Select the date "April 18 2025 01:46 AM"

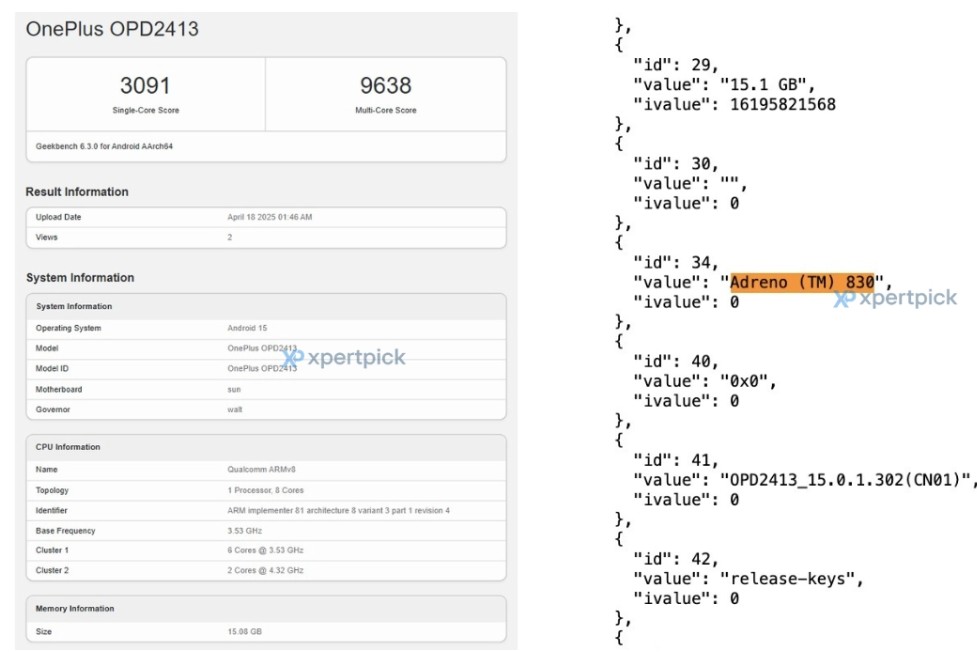point(270,217)
